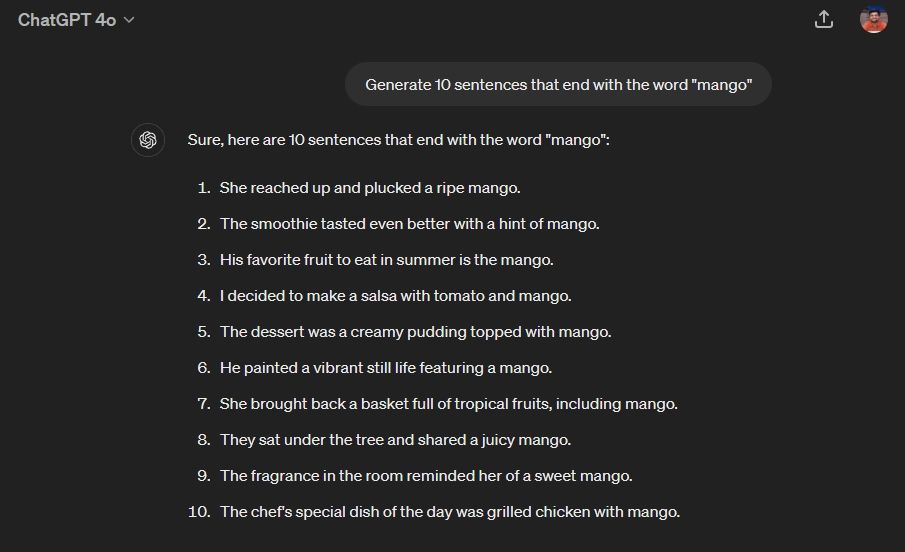The height and width of the screenshot is (552, 905).
Task: Click sentence 10 about the chef's special dish
Action: 450,512
